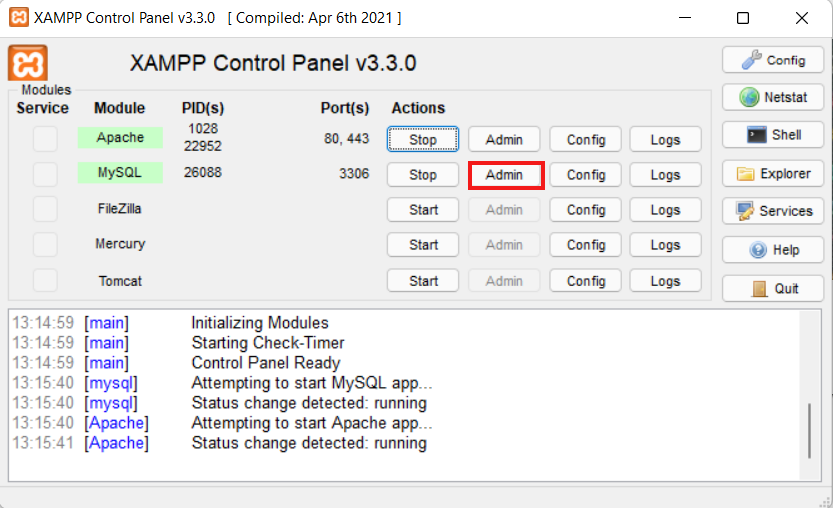Click the 'Starting Check-Timer' log line

268,343
